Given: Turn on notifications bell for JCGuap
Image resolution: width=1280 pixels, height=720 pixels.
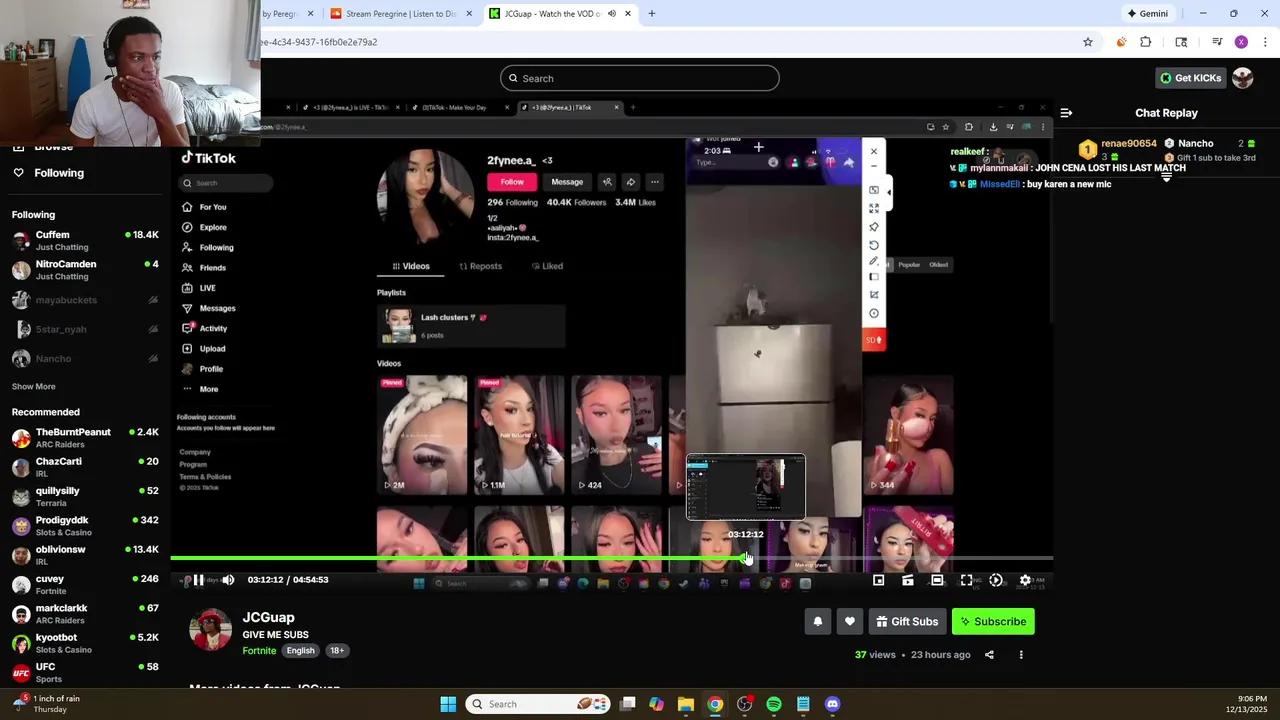Looking at the screenshot, I should click(x=818, y=622).
